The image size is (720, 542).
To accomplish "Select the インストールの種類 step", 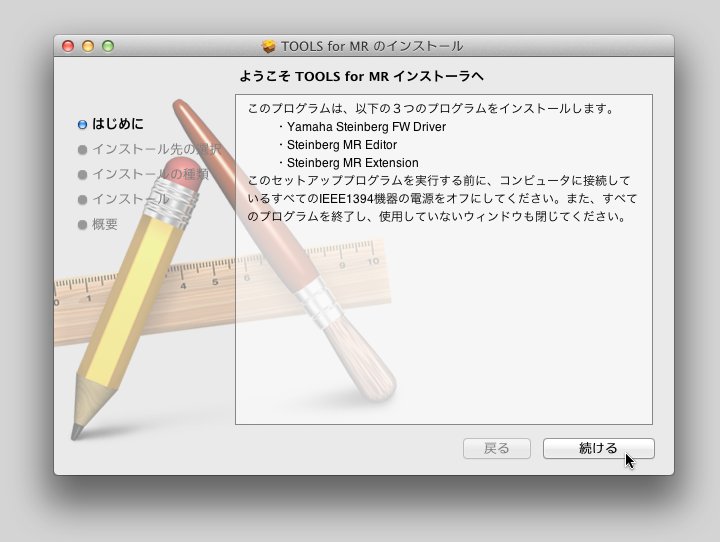I will [x=151, y=175].
